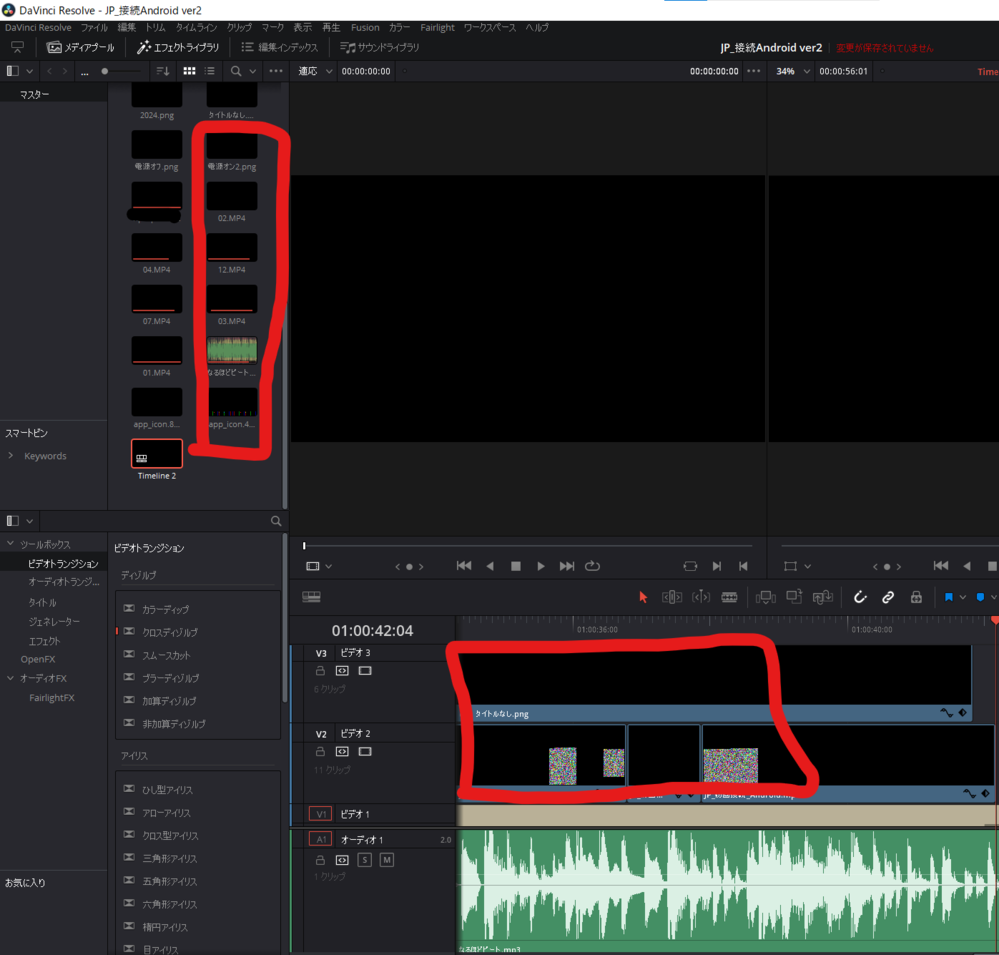This screenshot has width=999, height=955.
Task: Toggle auto track selector on ビデオ 3
Action: 342,671
